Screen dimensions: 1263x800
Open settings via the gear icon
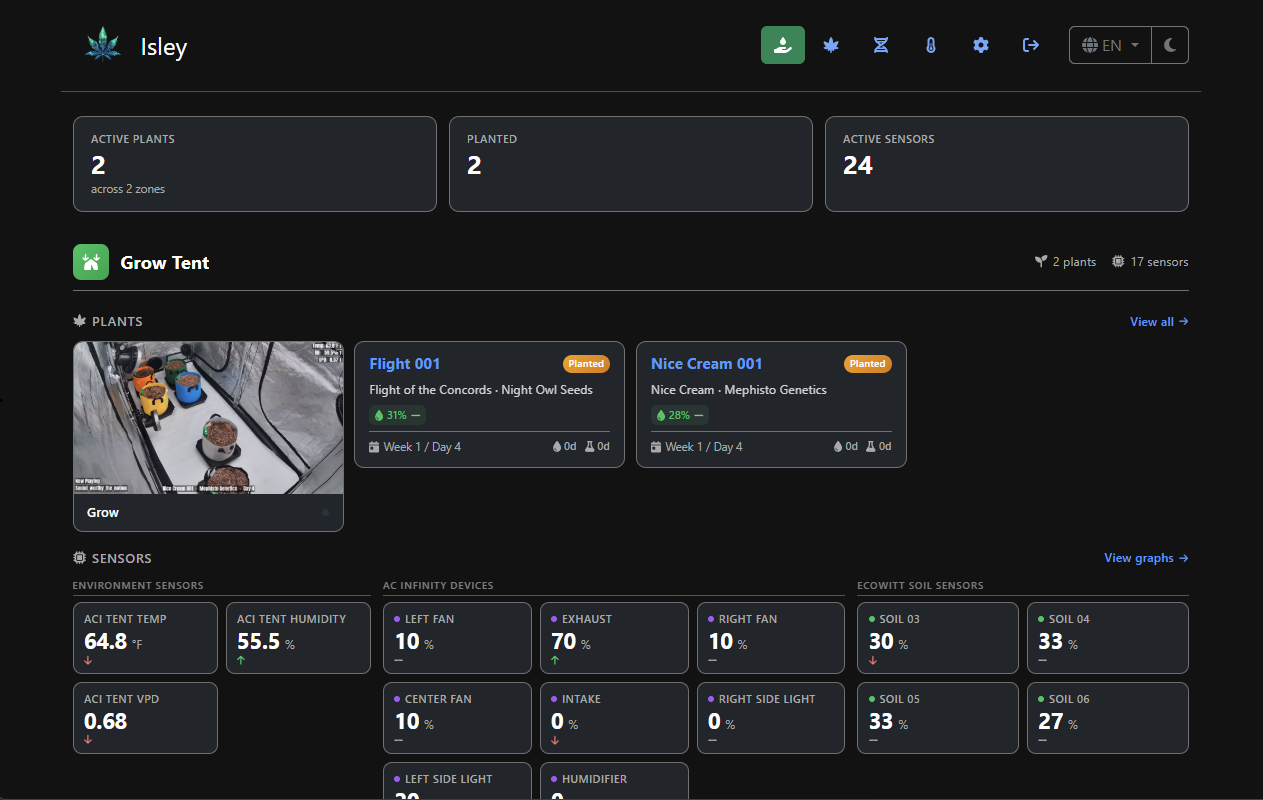(x=980, y=44)
